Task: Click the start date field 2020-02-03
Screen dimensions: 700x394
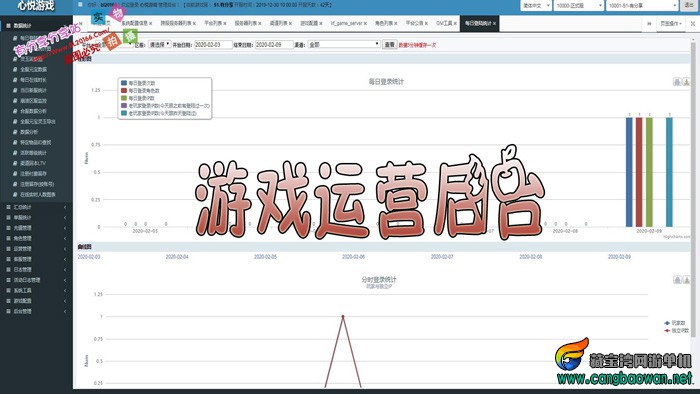Action: tap(213, 45)
